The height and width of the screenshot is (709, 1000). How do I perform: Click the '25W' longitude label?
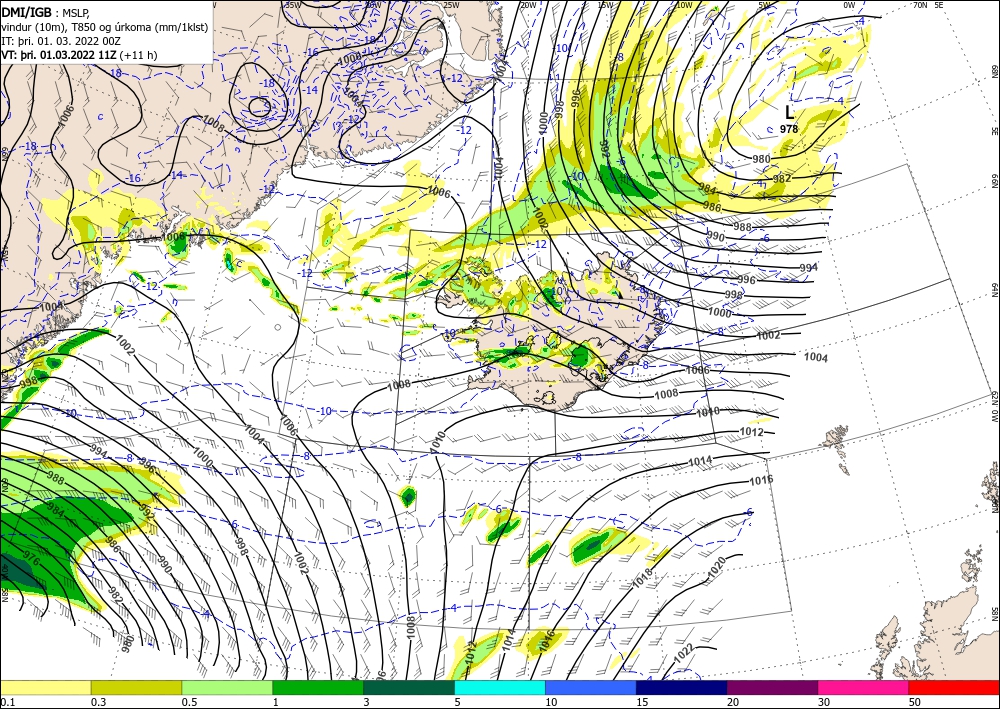pyautogui.click(x=451, y=5)
